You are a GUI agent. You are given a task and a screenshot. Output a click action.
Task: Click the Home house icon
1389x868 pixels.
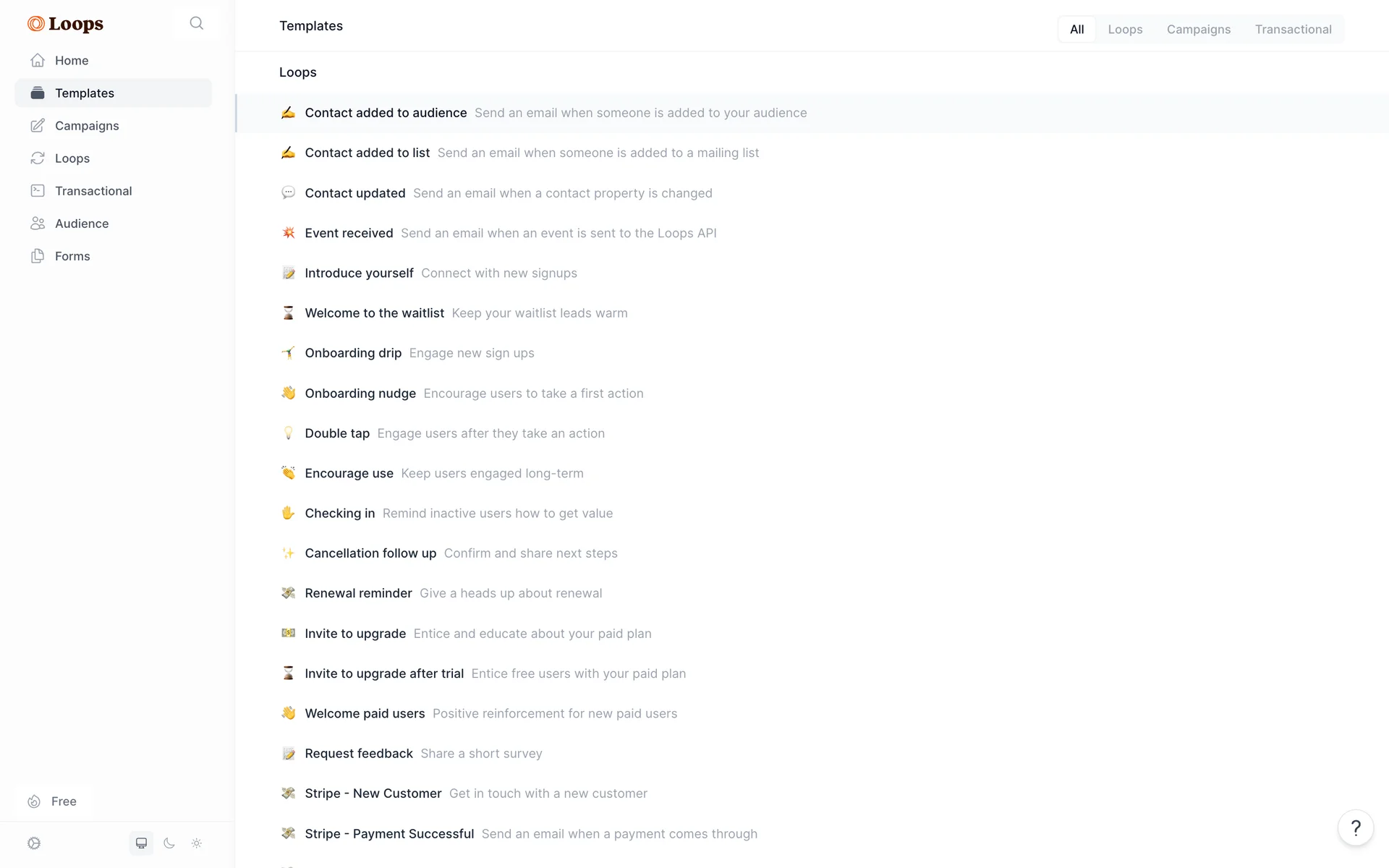(38, 60)
